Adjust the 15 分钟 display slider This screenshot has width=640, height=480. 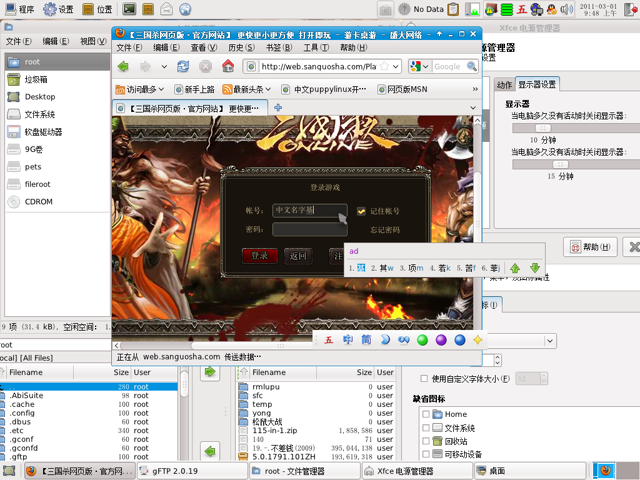(560, 164)
